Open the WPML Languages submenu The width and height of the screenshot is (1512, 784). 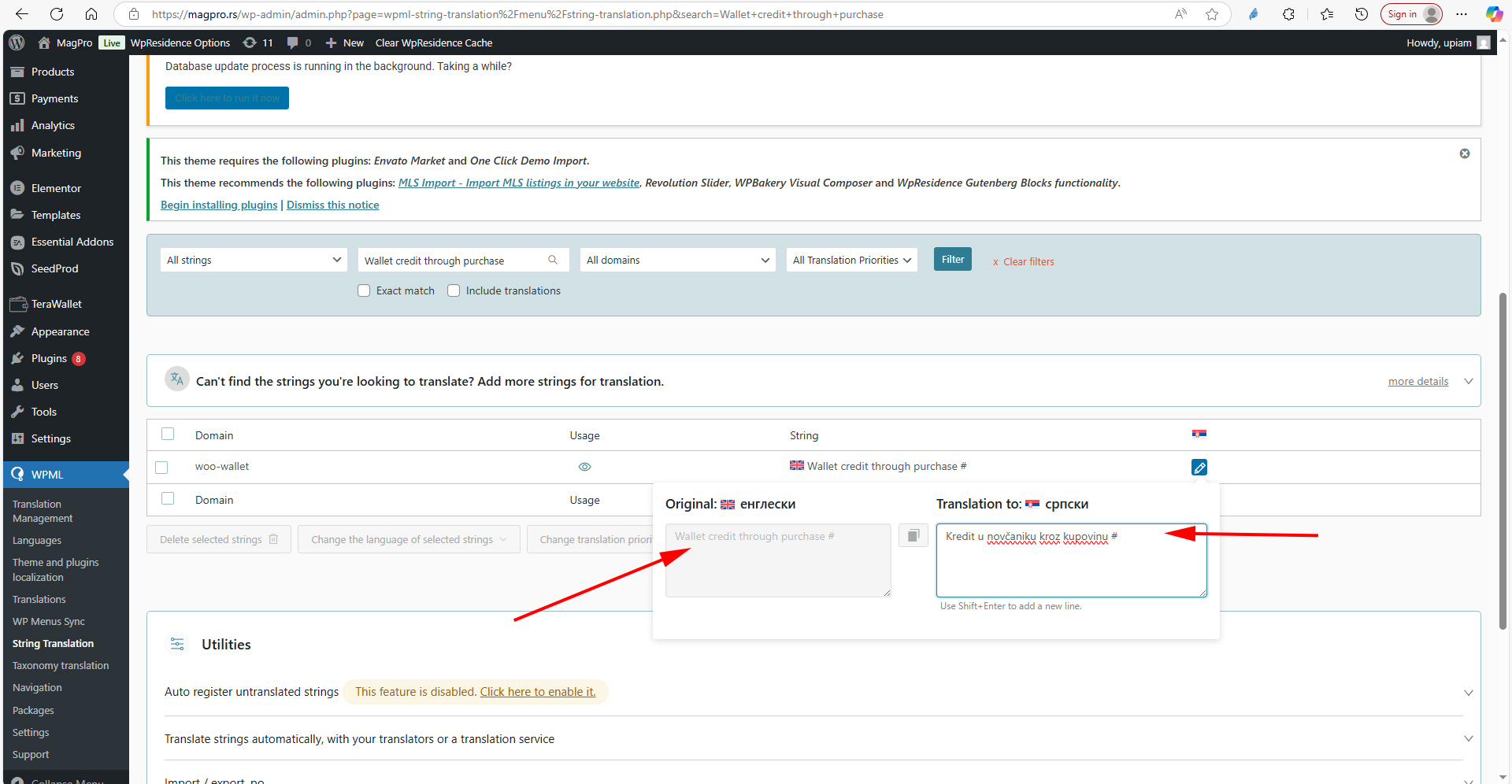point(37,541)
